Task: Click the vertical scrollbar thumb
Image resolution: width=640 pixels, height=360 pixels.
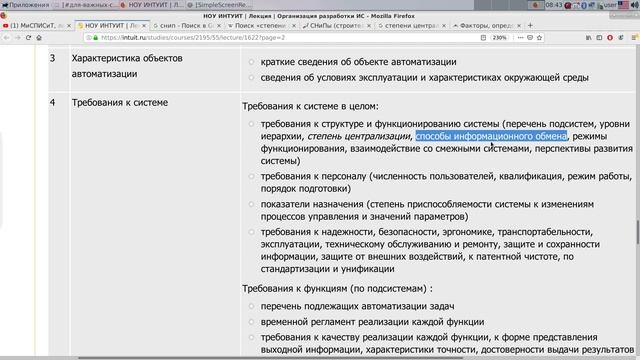Action: click(637, 232)
